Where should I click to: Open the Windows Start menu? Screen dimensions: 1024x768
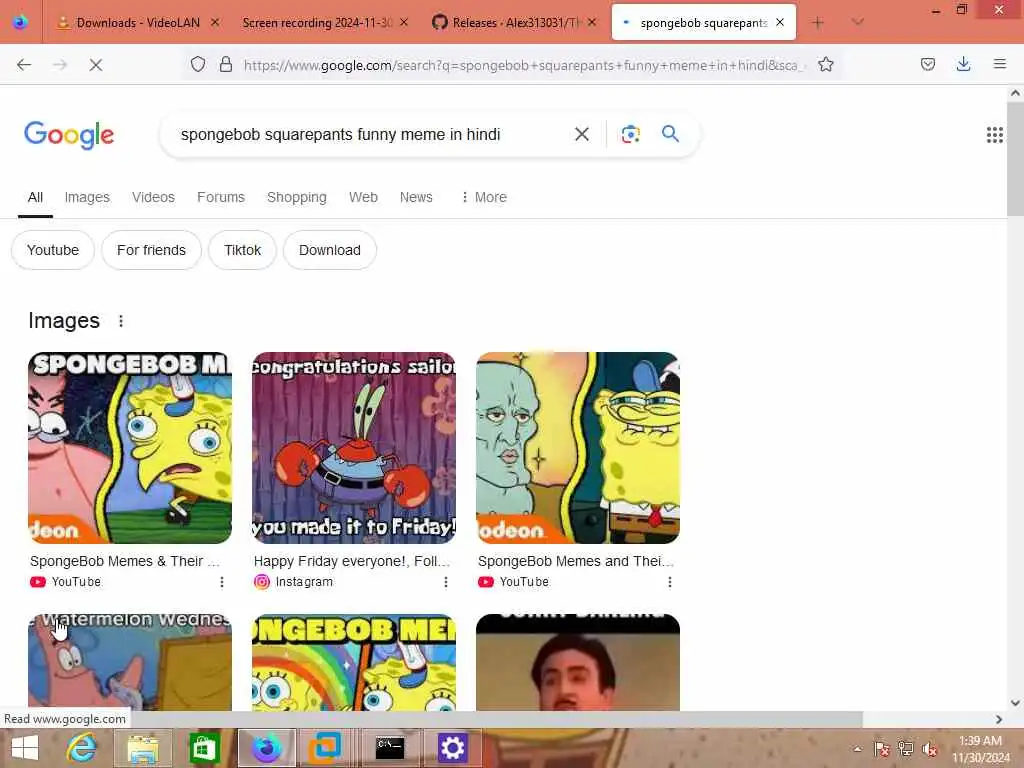point(25,748)
